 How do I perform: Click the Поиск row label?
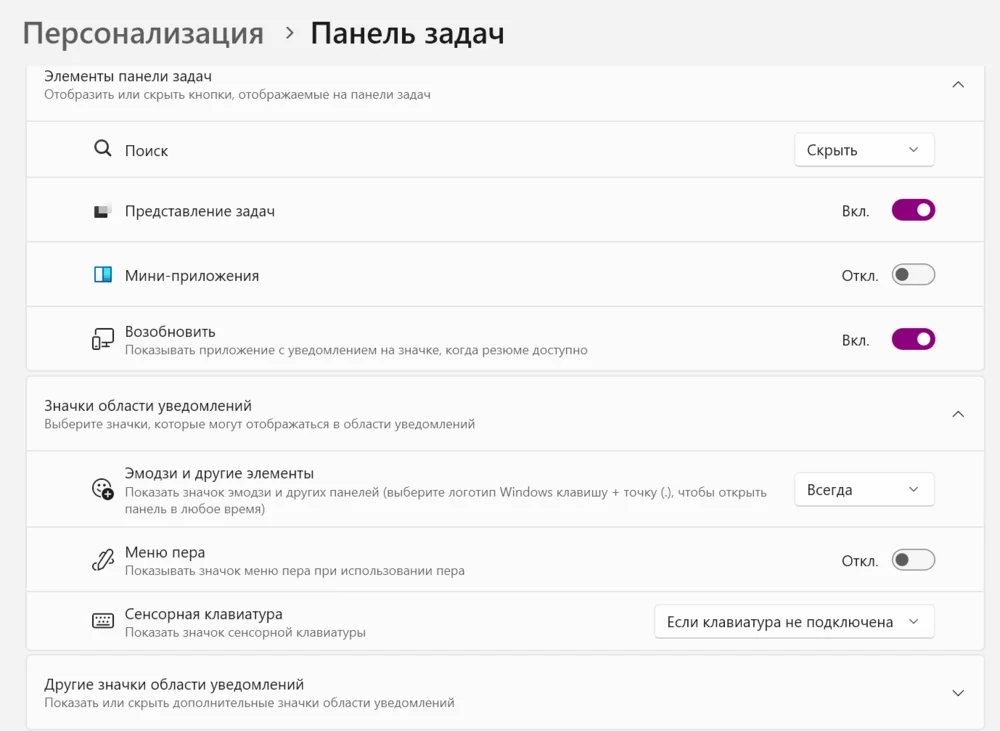(x=146, y=151)
